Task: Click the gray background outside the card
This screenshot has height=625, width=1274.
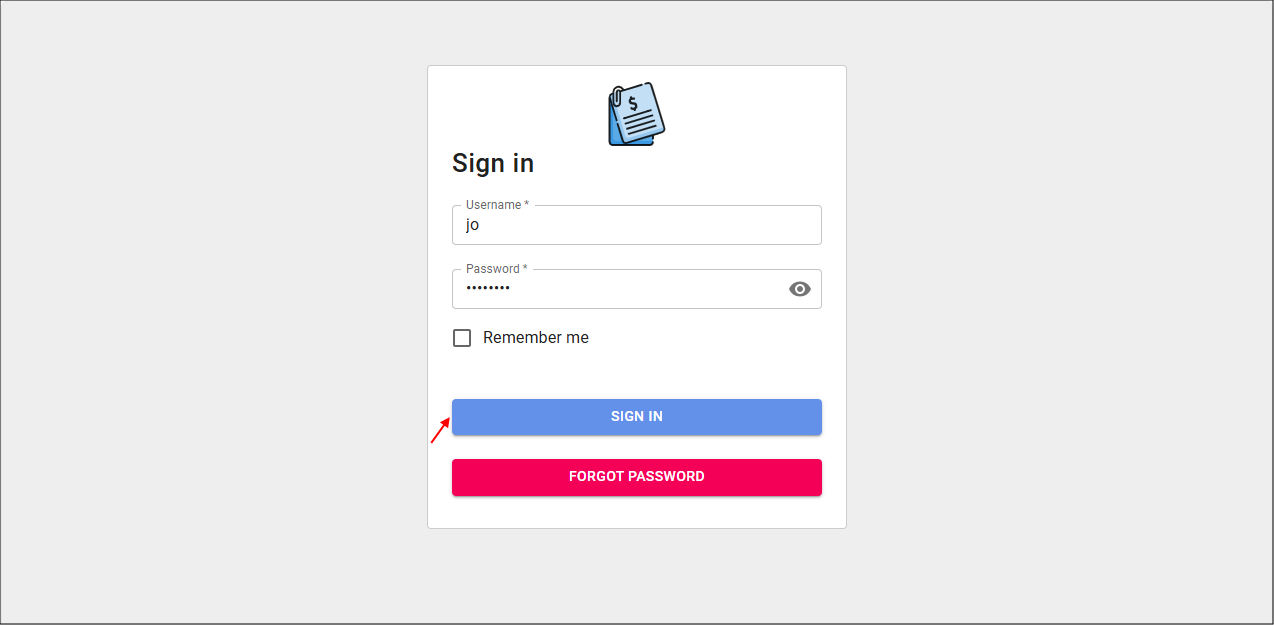Action: (x=200, y=300)
